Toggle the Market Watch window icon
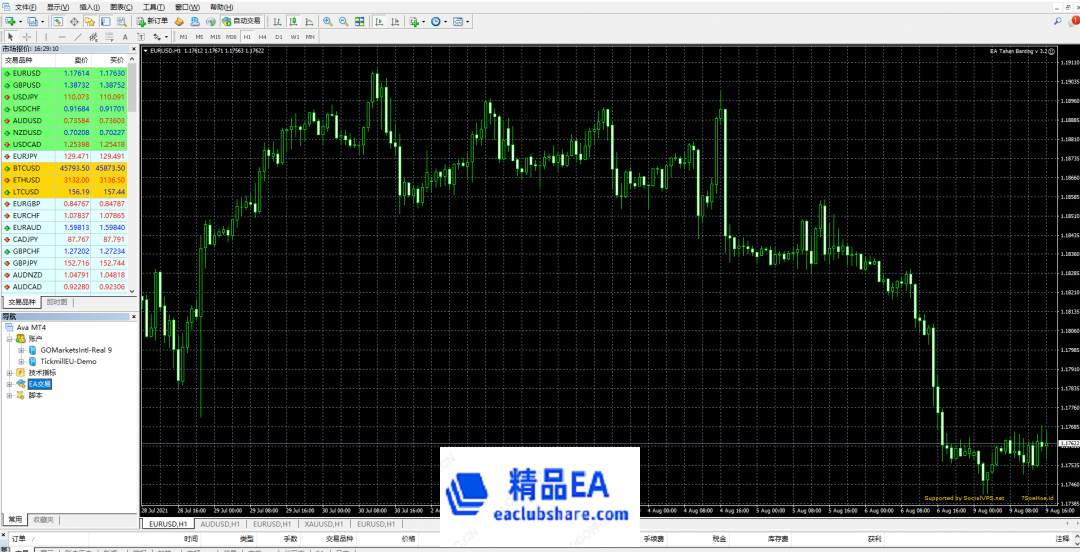Image resolution: width=1080 pixels, height=552 pixels. 58,21
